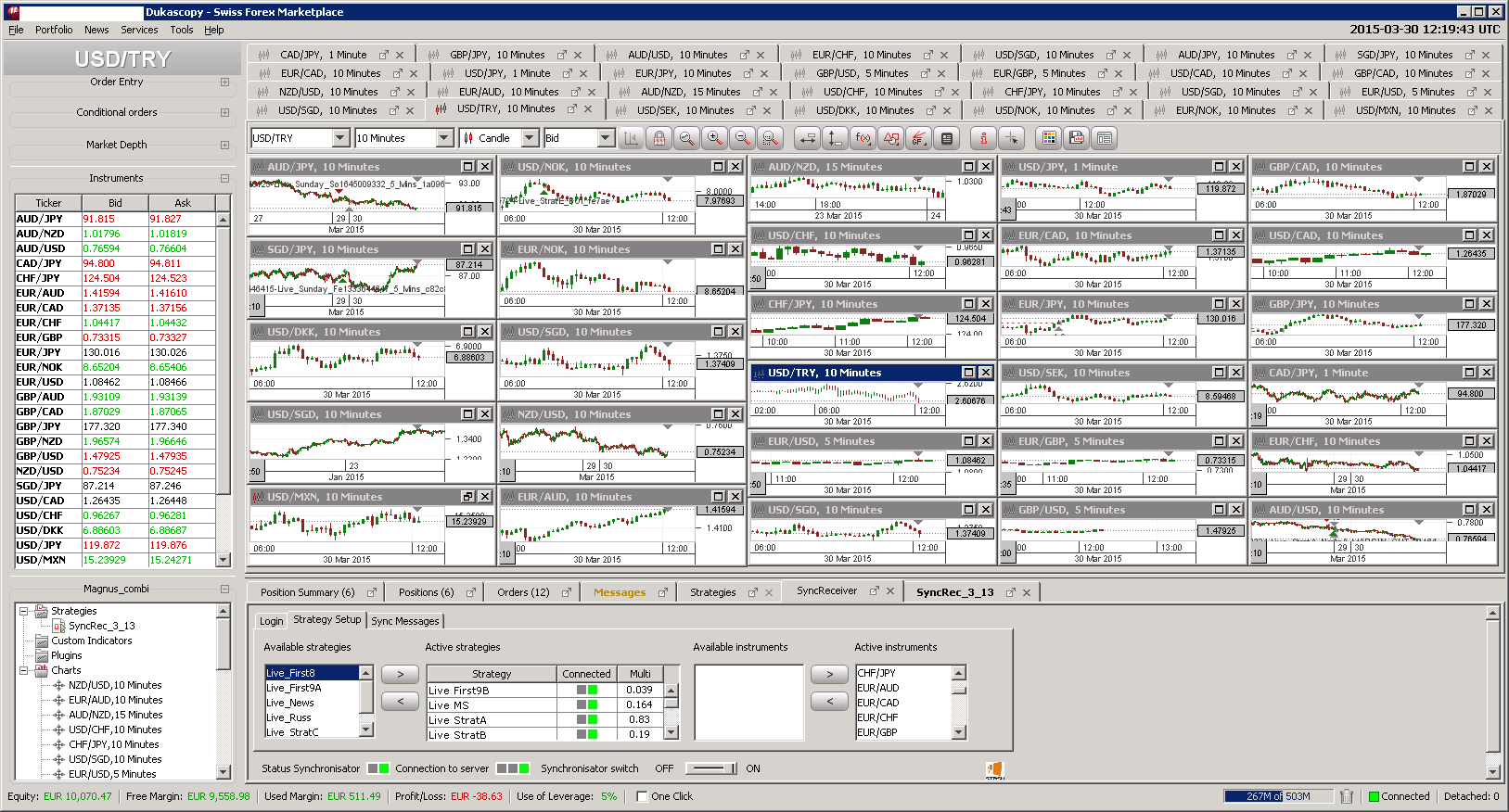The width and height of the screenshot is (1509, 812).
Task: Open the shapes drawing tools icon
Action: 890,138
